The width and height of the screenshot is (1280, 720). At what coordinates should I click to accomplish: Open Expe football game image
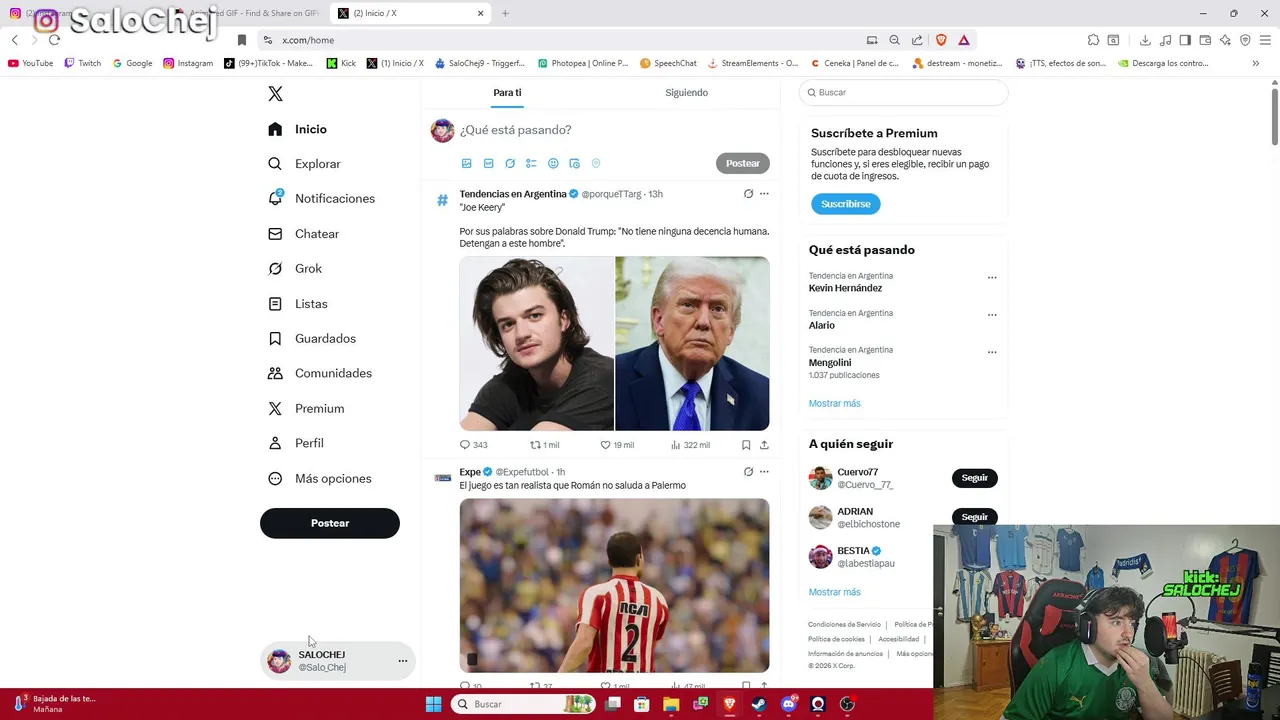click(614, 586)
